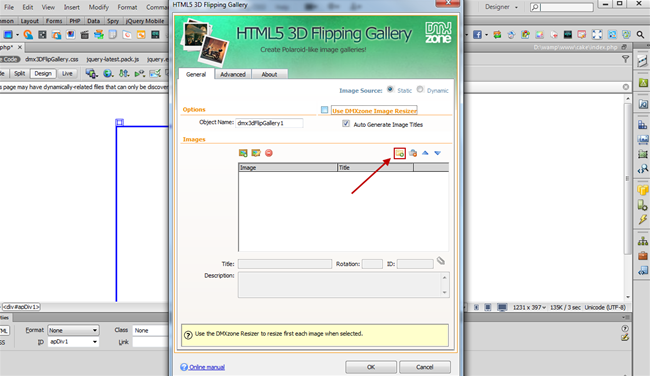Open the About tab

tap(269, 74)
